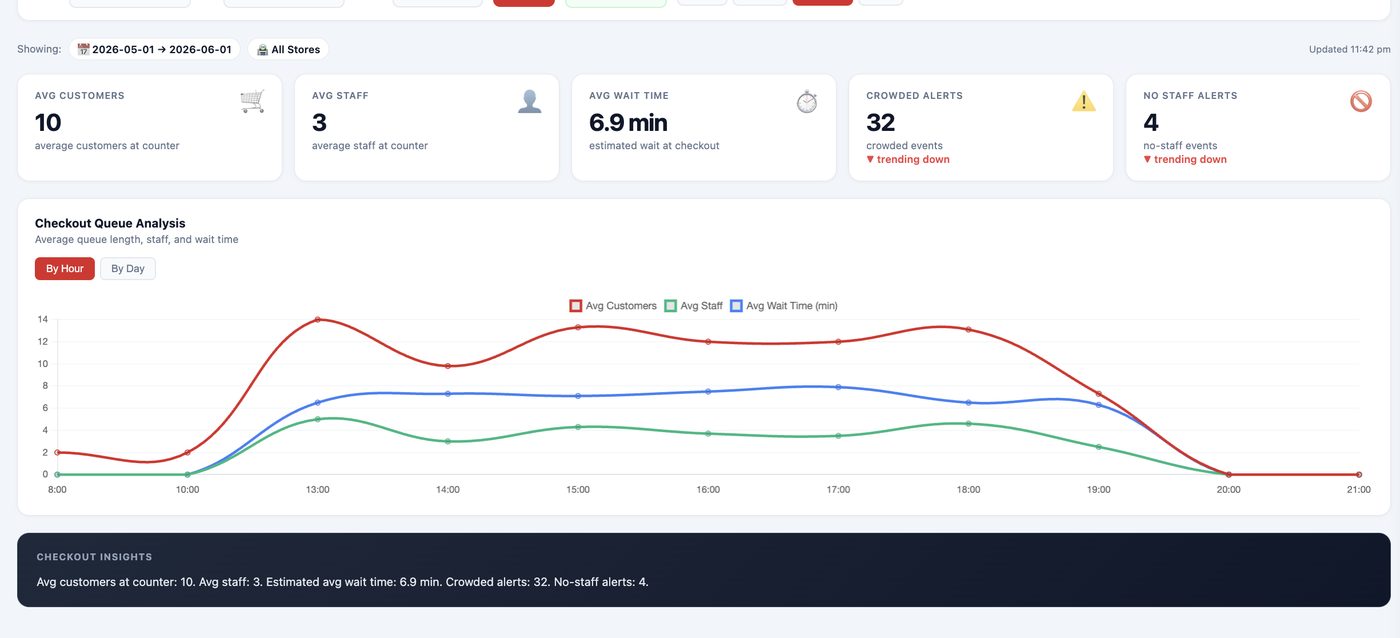Click the 16:00 x-axis label
Viewport: 1400px width, 638px height.
pos(708,490)
